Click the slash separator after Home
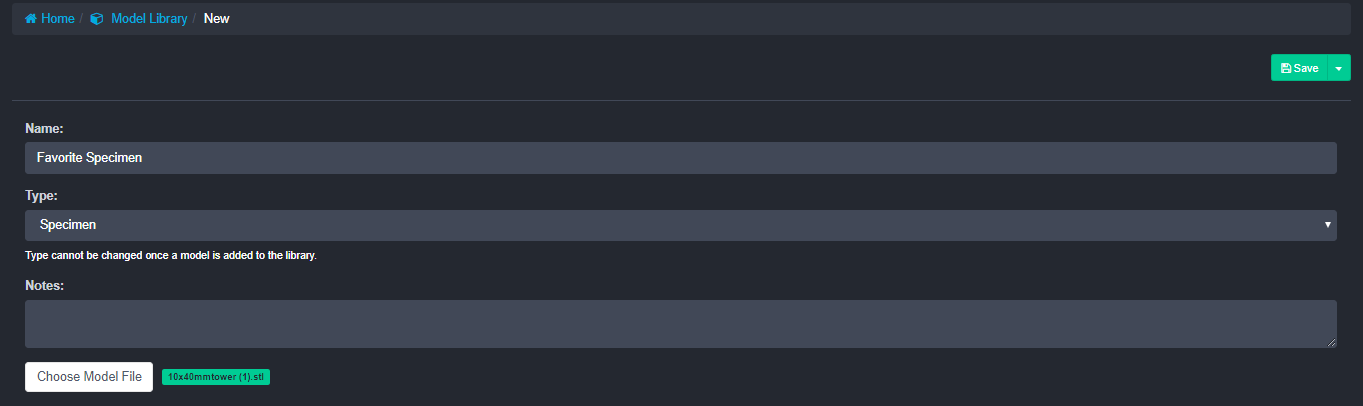Viewport: 1363px width, 406px height. [x=81, y=19]
